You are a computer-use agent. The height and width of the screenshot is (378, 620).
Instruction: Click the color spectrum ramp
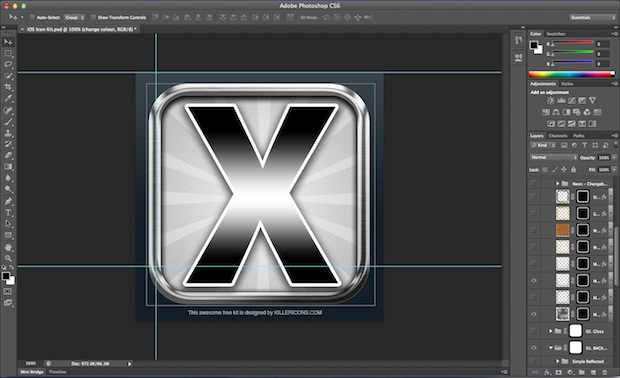[x=572, y=74]
